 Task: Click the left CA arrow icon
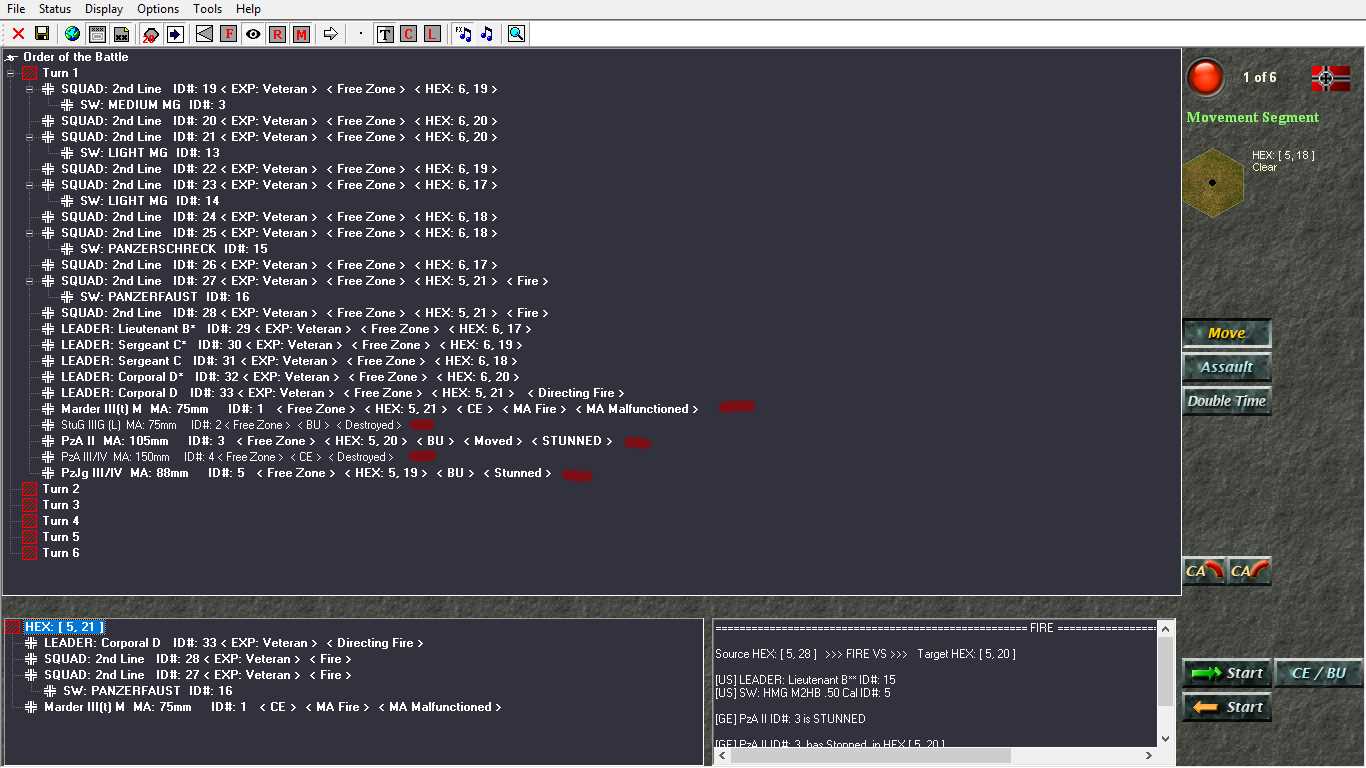1204,571
